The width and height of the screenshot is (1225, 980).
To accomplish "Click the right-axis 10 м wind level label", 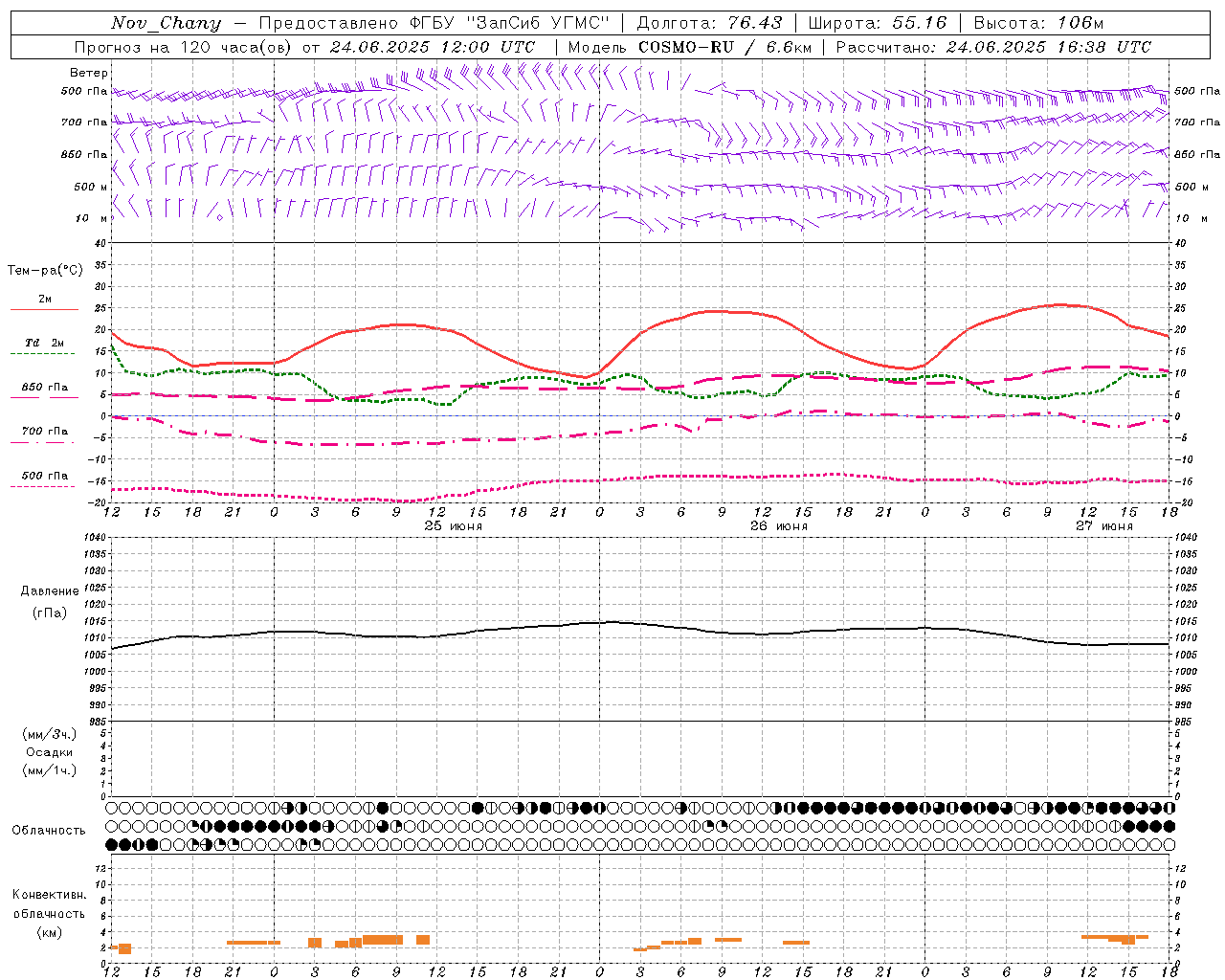I will tap(1193, 218).
